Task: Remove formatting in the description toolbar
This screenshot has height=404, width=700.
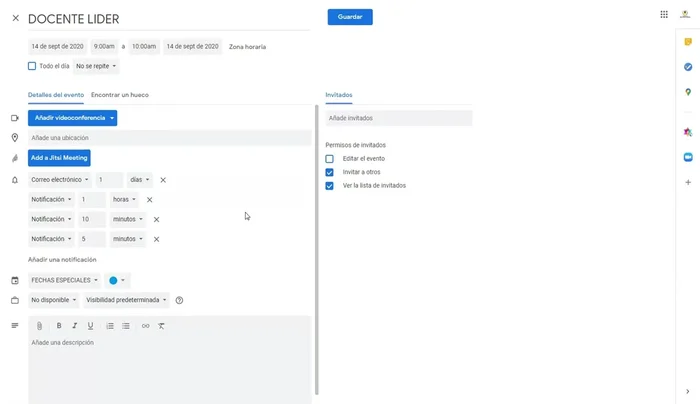Action: pos(161,326)
